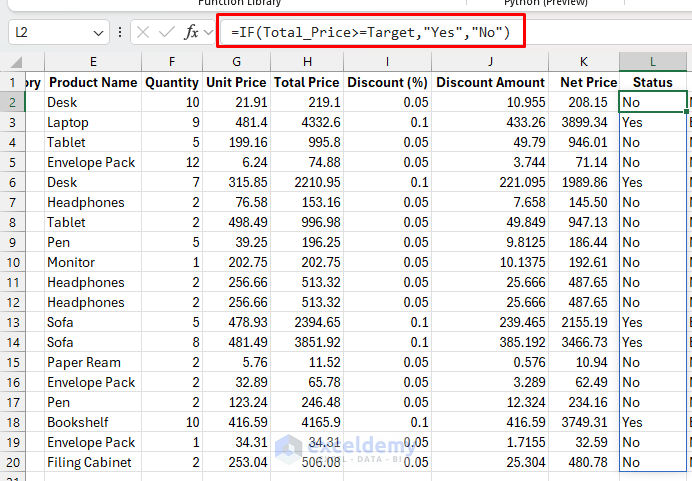Open the Name Box dropdown arrow
This screenshot has height=481, width=692.
pyautogui.click(x=98, y=33)
